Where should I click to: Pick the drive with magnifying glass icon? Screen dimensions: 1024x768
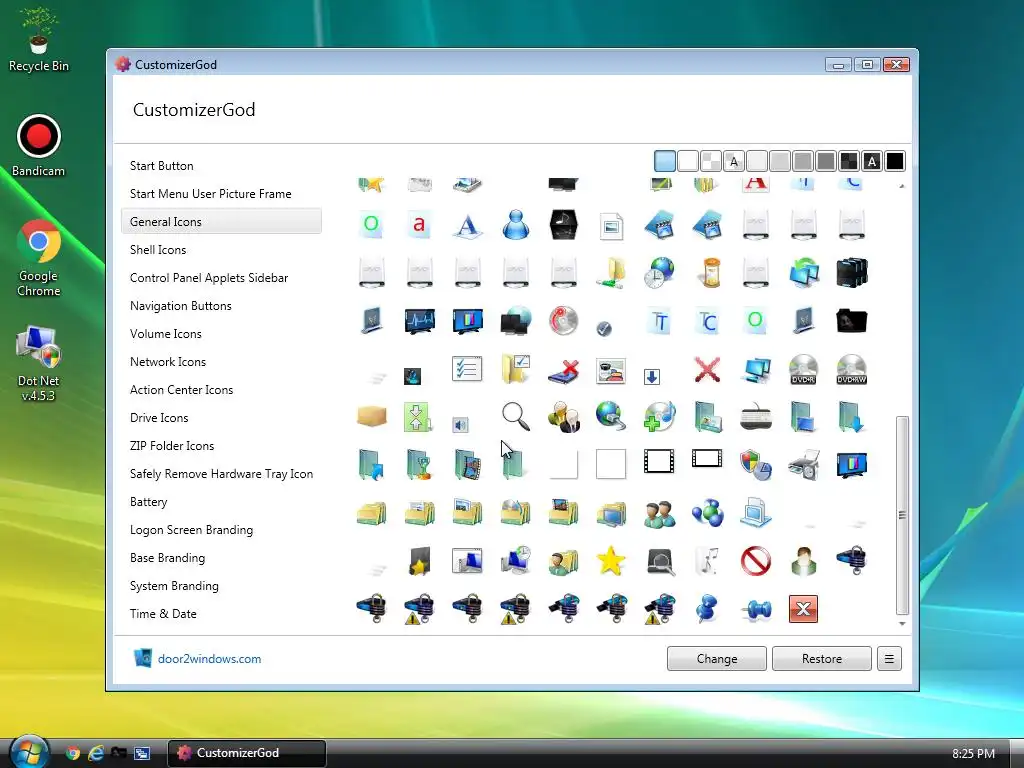point(659,561)
